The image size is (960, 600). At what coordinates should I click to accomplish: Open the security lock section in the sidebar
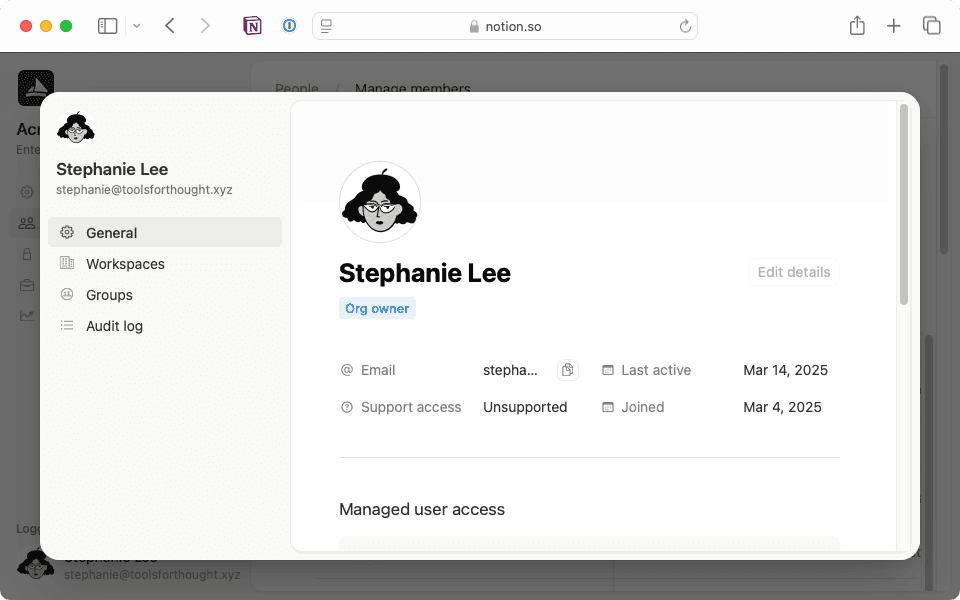(27, 254)
